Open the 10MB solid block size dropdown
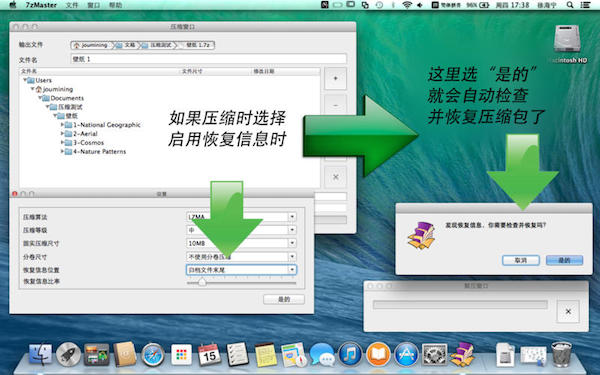The image size is (600, 375). pos(241,243)
